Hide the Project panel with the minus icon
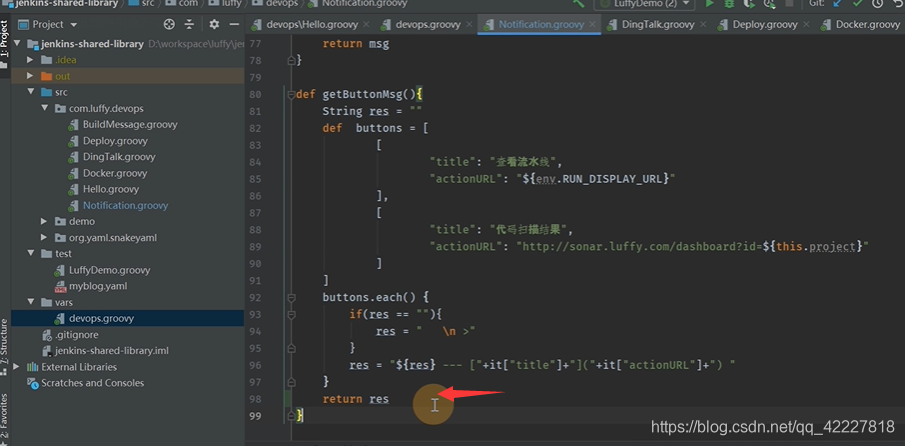 point(234,24)
